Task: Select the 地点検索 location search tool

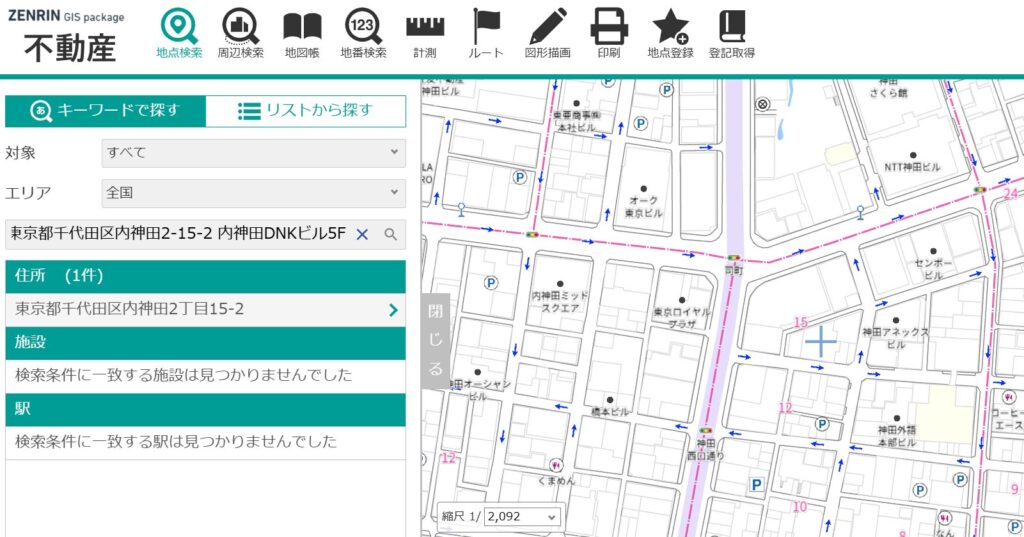Action: click(179, 33)
